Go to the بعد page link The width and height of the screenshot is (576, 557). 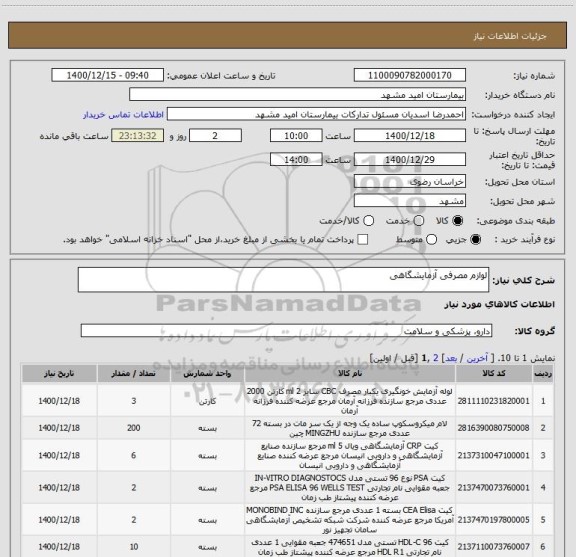point(451,358)
